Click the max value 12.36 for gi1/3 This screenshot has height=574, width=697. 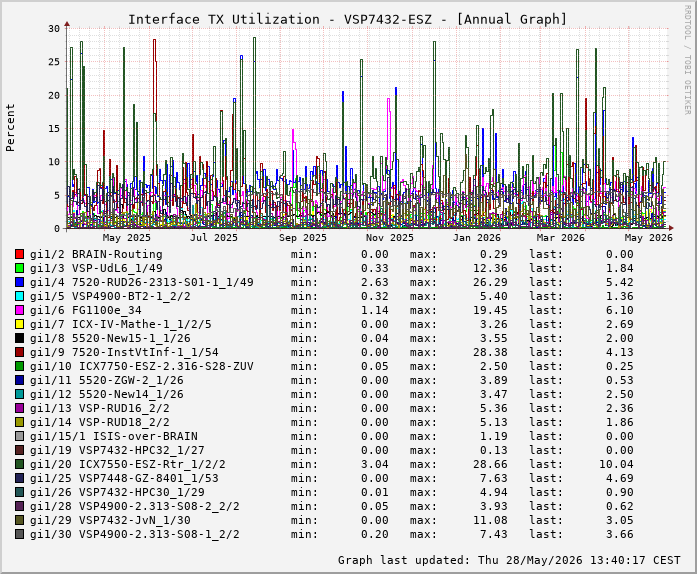click(490, 268)
